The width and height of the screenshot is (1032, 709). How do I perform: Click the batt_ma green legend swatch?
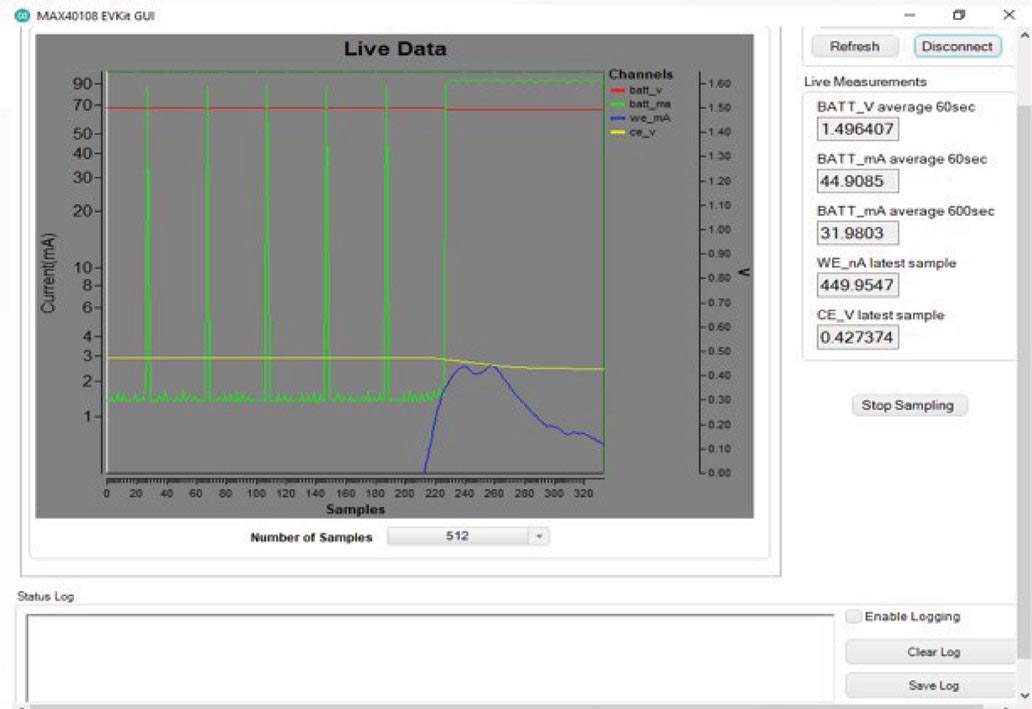coord(617,104)
